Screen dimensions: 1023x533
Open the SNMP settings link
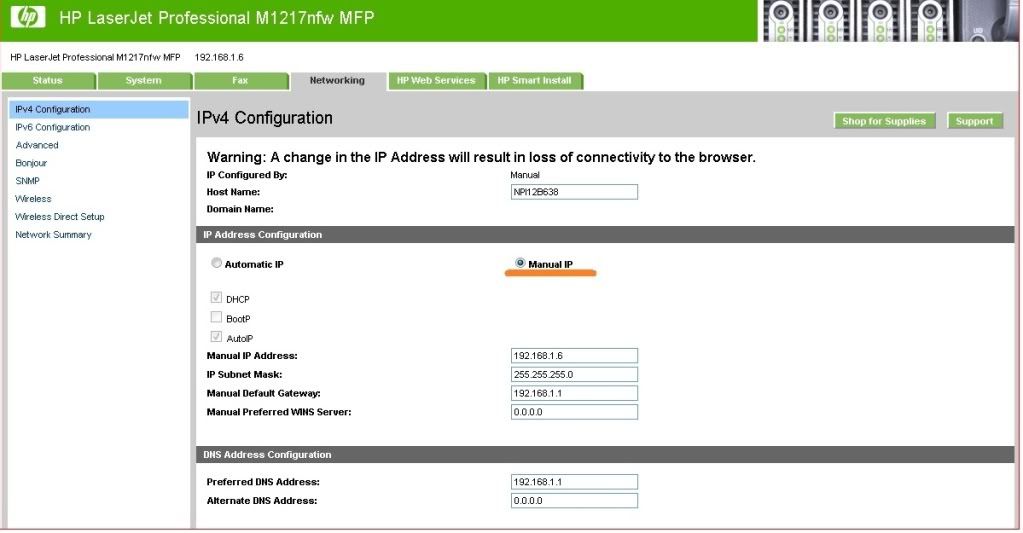point(27,181)
